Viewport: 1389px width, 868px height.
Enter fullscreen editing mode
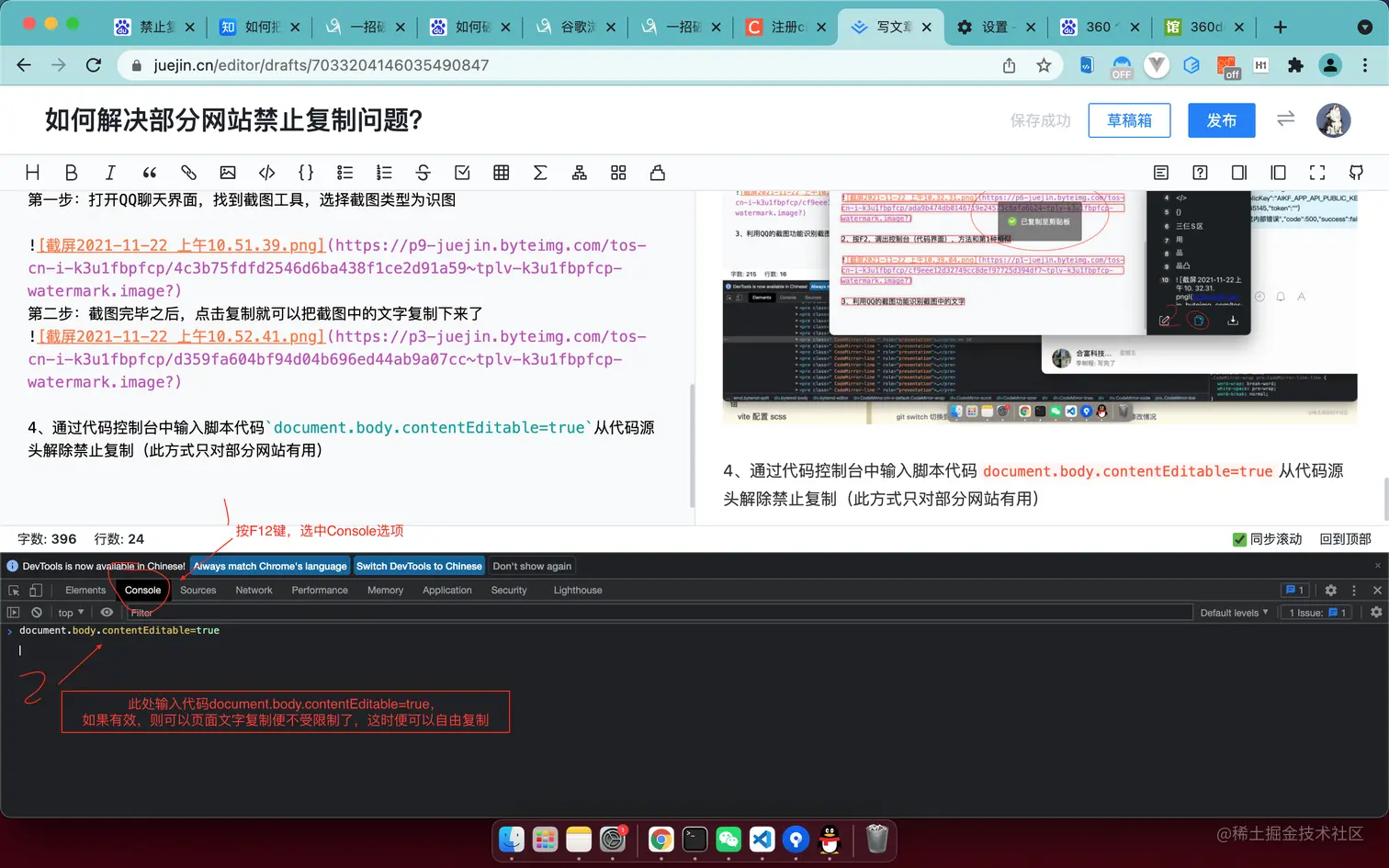(1317, 172)
